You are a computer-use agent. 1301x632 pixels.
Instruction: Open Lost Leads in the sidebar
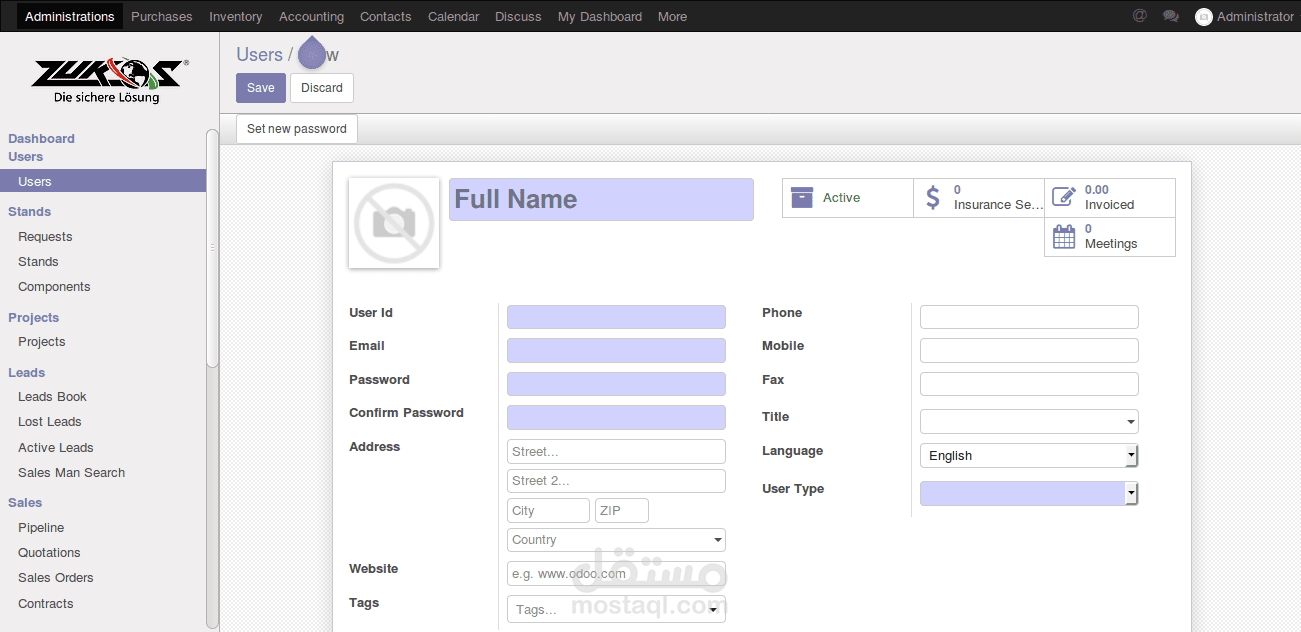point(49,421)
